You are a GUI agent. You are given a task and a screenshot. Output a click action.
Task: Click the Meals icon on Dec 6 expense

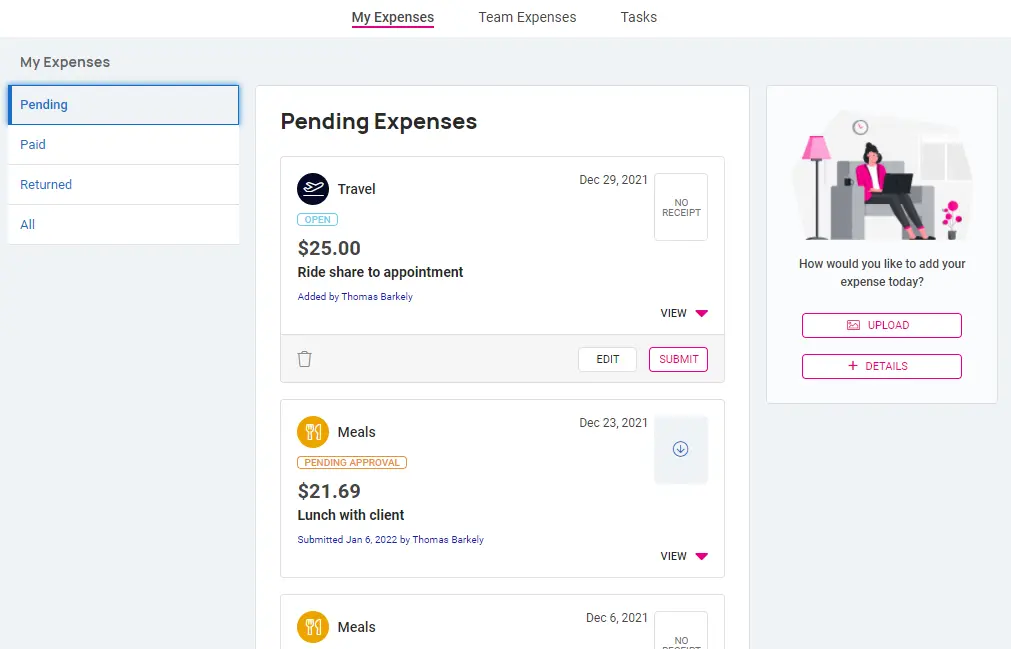click(x=313, y=627)
